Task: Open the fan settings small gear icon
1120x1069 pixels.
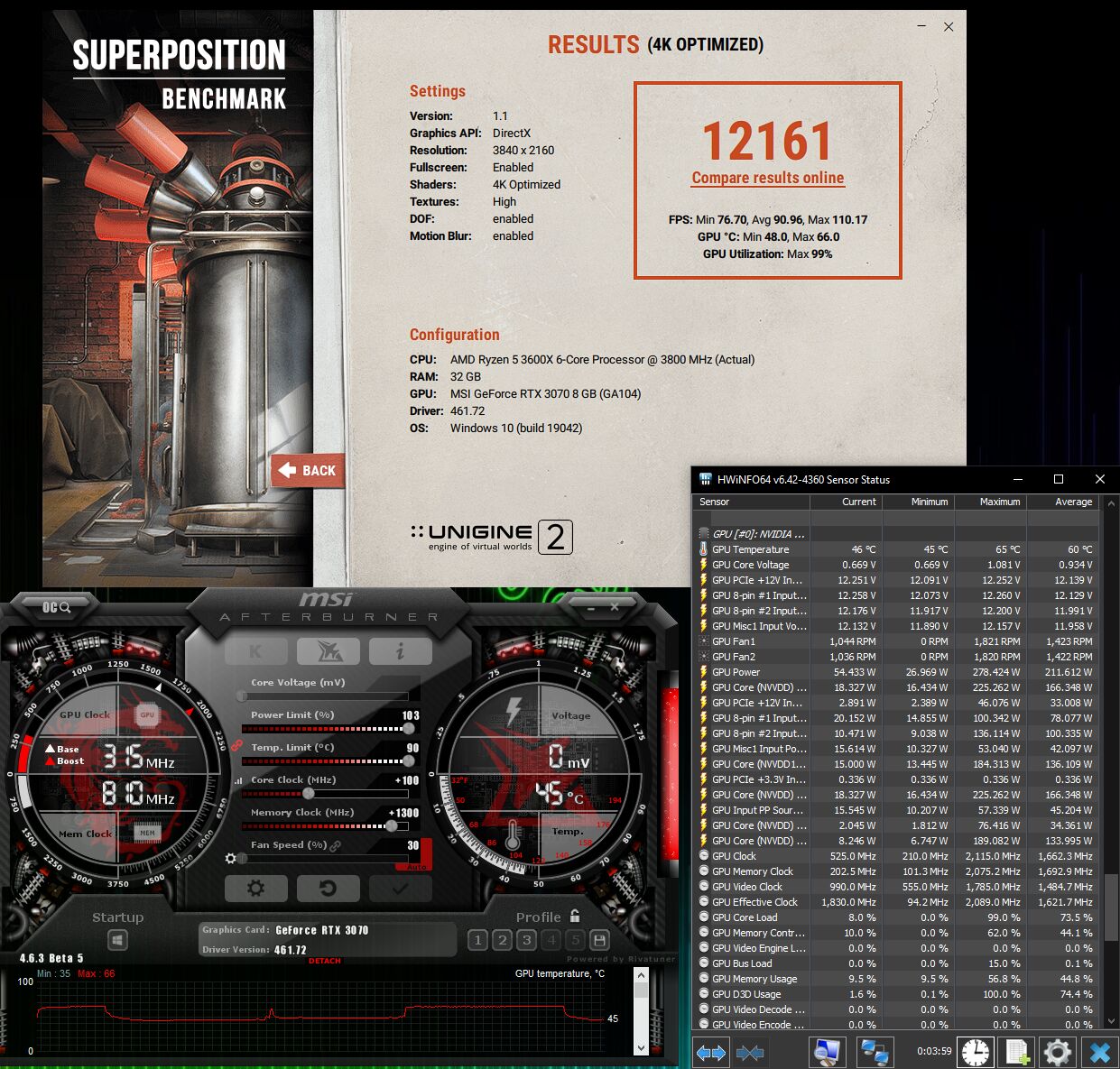Action: pyautogui.click(x=230, y=858)
